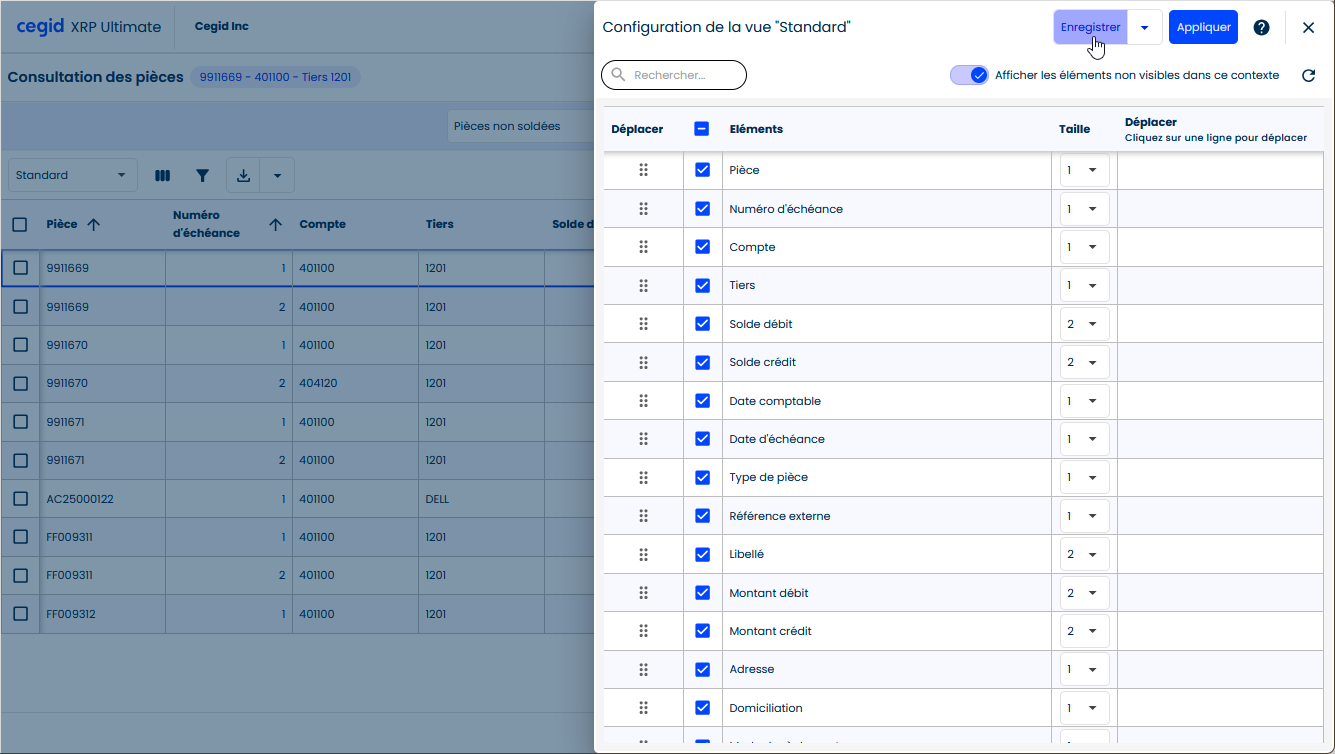
Task: Click the Appliquer button
Action: [1203, 28]
